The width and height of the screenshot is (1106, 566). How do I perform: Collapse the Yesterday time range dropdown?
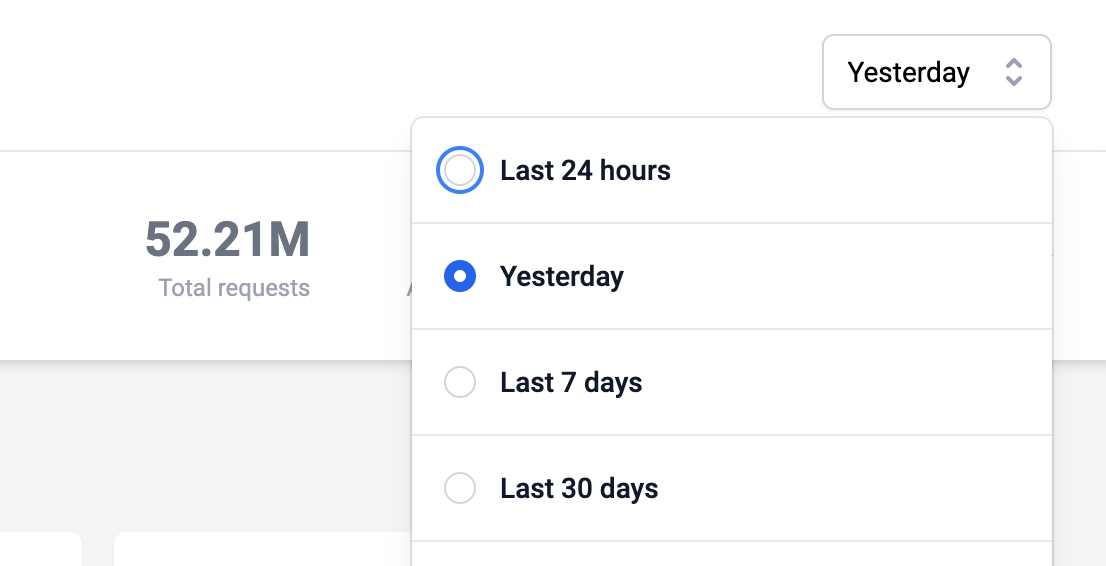937,72
